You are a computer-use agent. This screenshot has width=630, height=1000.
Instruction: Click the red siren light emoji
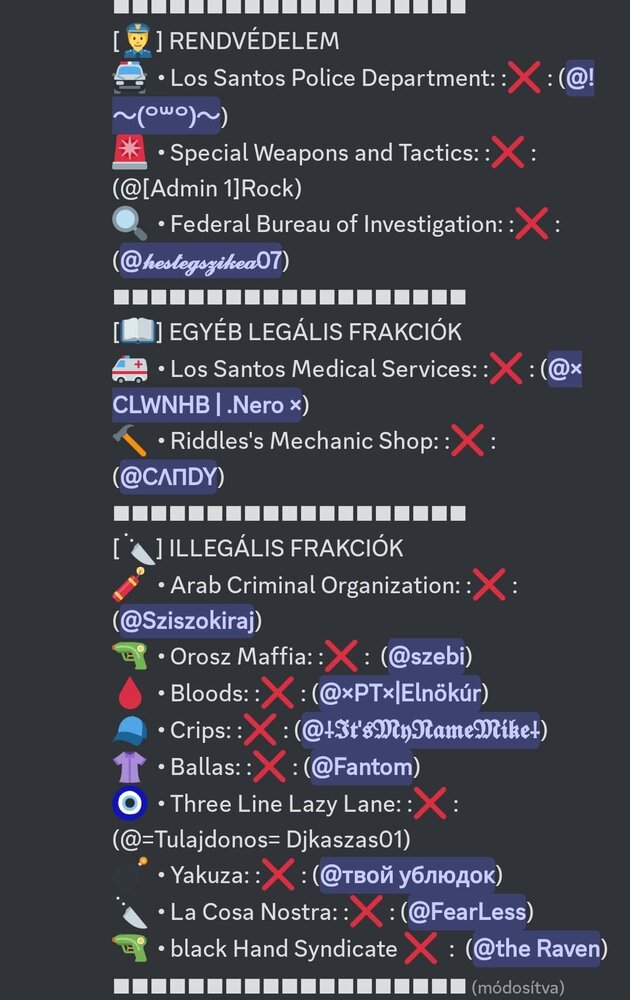pos(129,152)
